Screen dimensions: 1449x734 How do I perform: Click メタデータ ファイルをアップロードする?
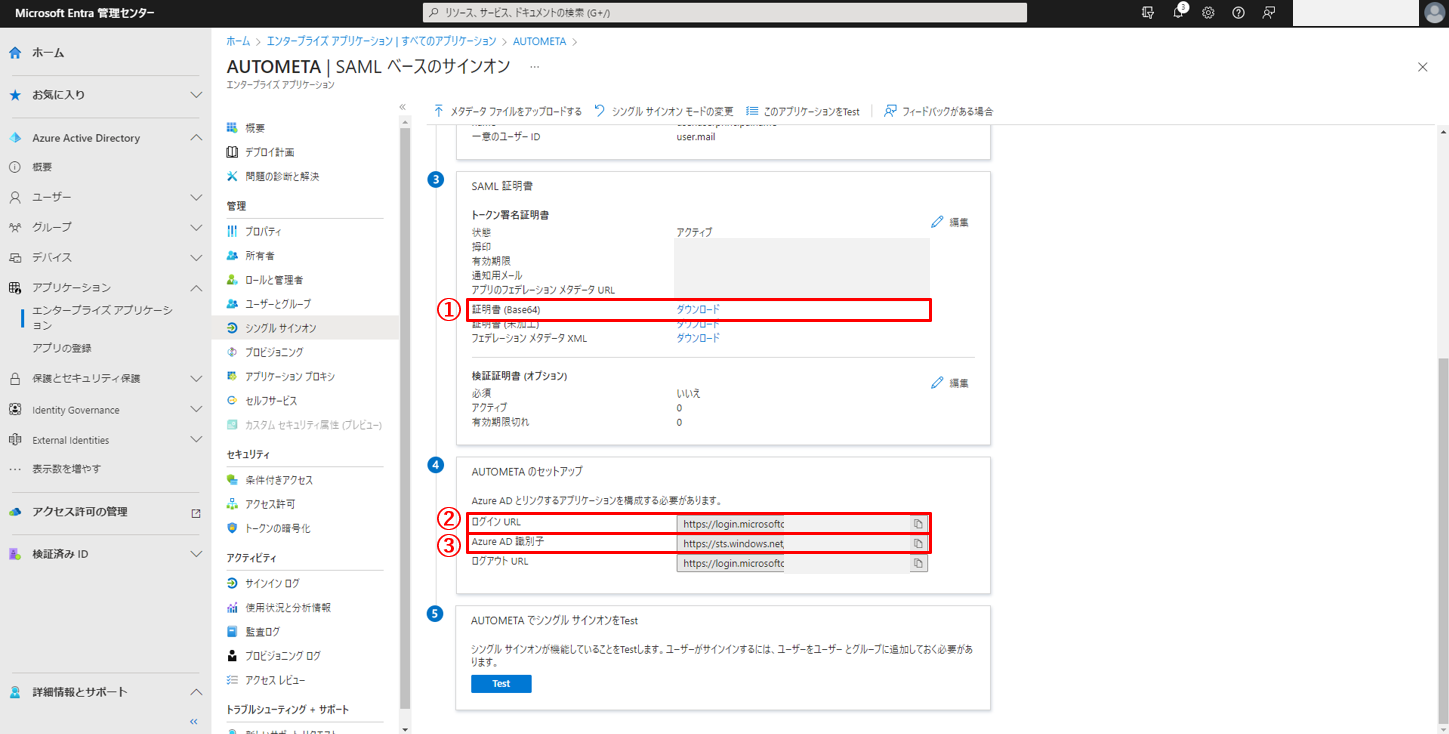[x=507, y=111]
